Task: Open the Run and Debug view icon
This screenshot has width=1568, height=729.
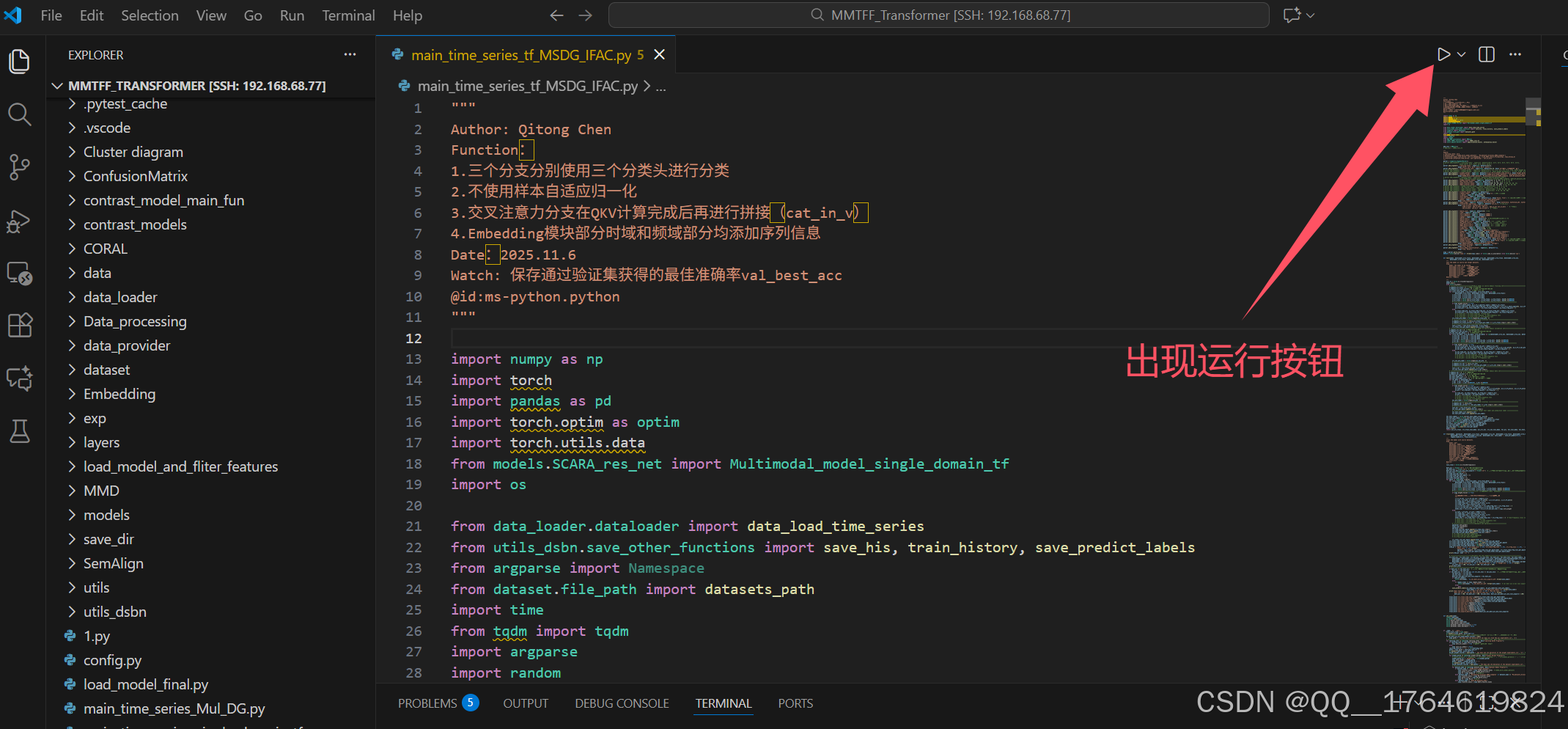Action: tap(20, 221)
